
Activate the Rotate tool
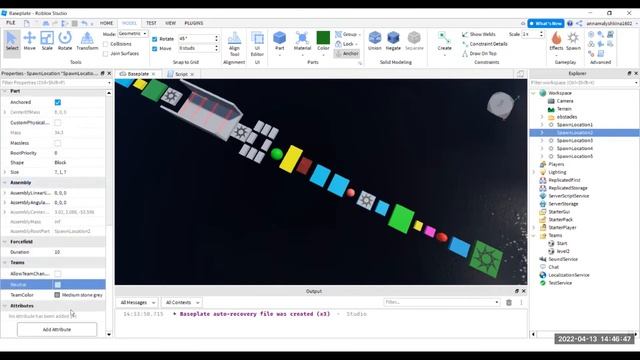point(64,41)
